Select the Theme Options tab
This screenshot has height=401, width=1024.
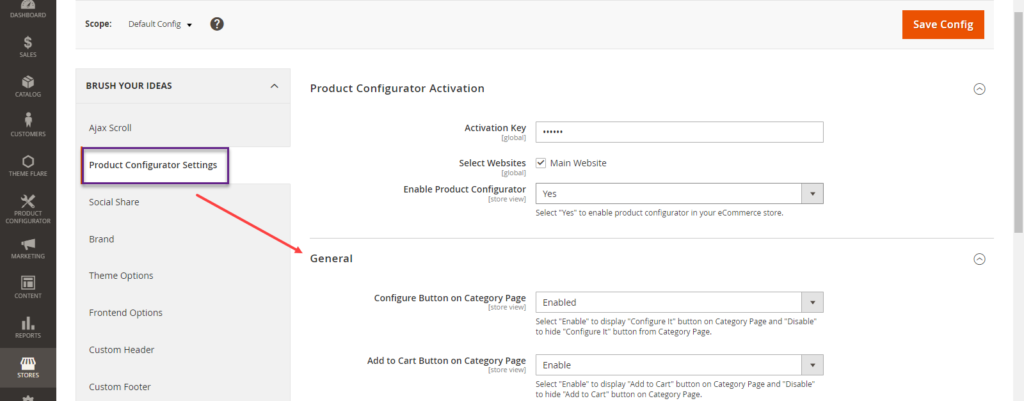pyautogui.click(x=121, y=276)
